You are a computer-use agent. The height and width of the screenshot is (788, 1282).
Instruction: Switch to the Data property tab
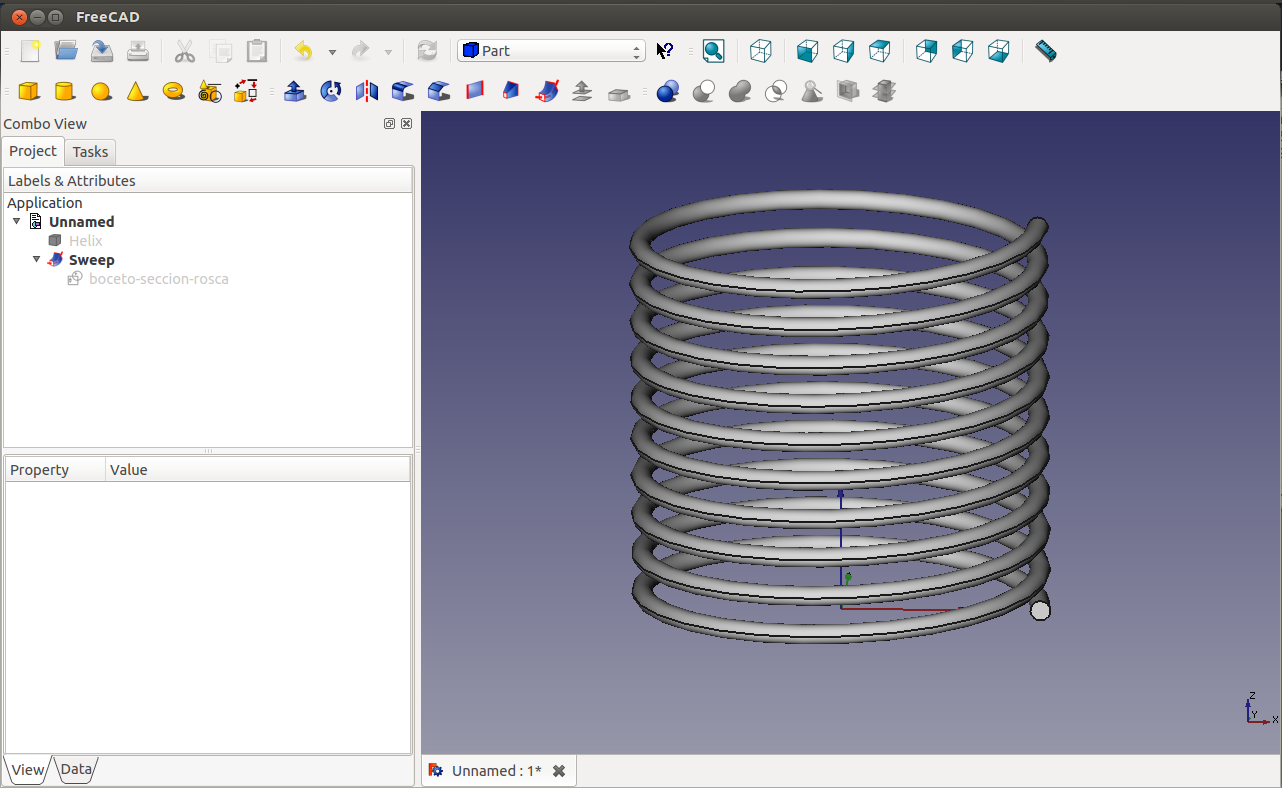coord(76,769)
